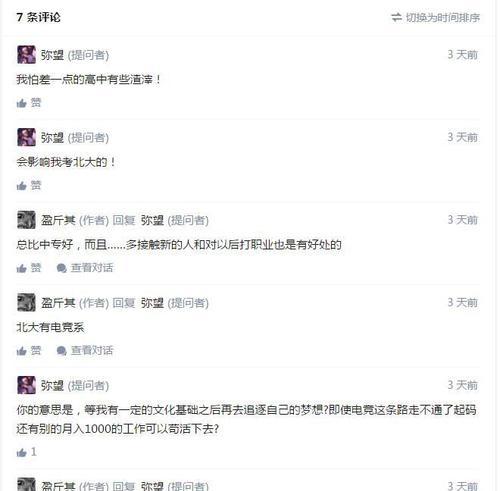Open 弥望's avatar on first comment
The width and height of the screenshot is (500, 491).
tap(26, 55)
